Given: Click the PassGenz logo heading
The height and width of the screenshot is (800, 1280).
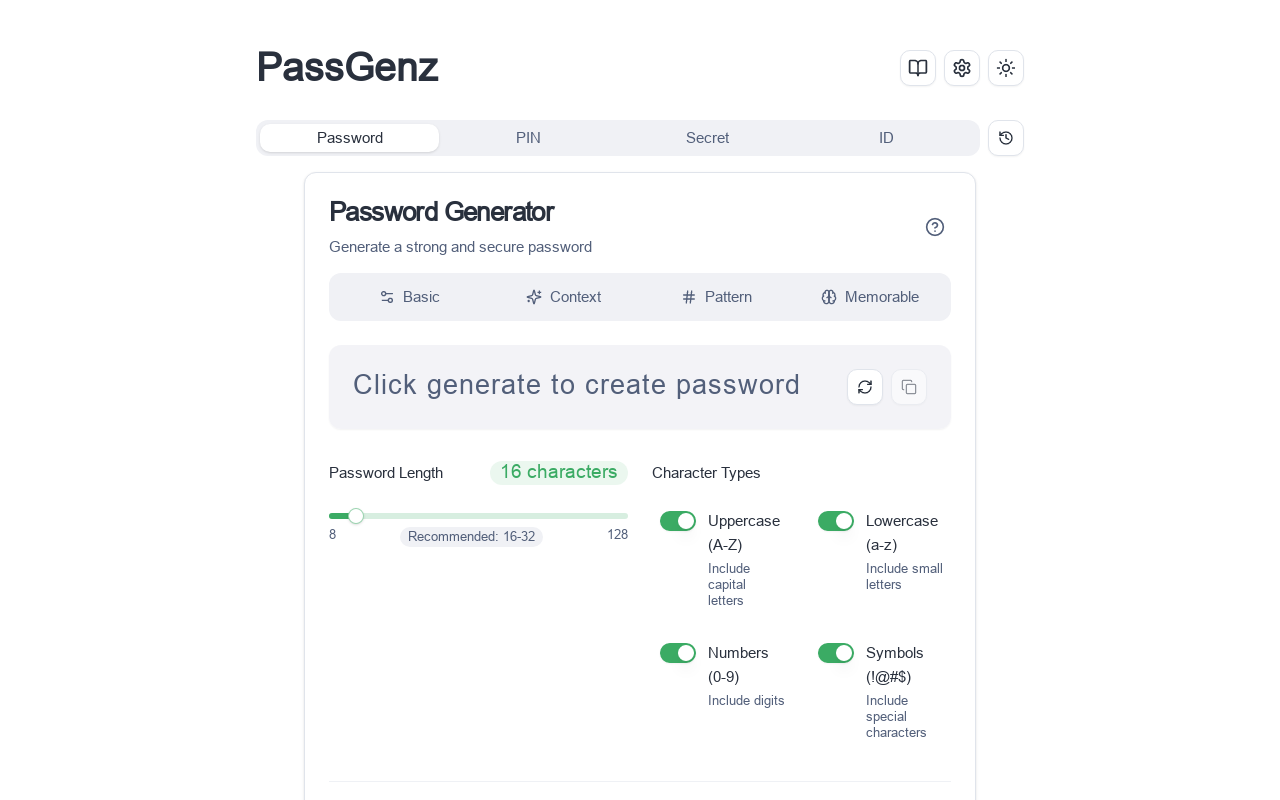Looking at the screenshot, I should click(347, 67).
